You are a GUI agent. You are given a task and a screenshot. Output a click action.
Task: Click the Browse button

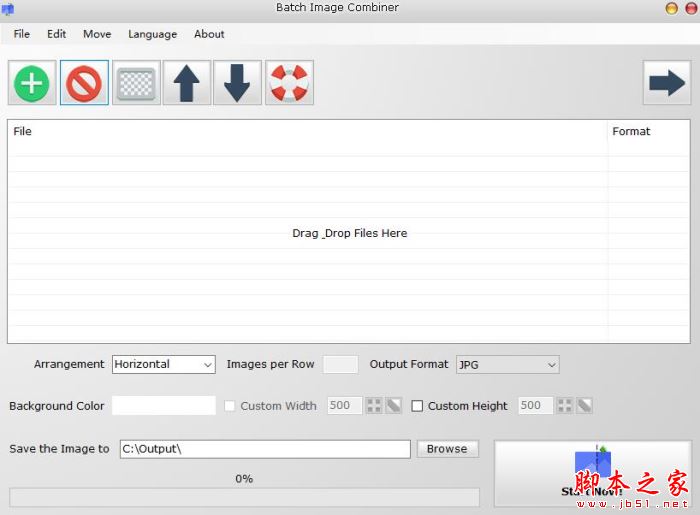(447, 449)
